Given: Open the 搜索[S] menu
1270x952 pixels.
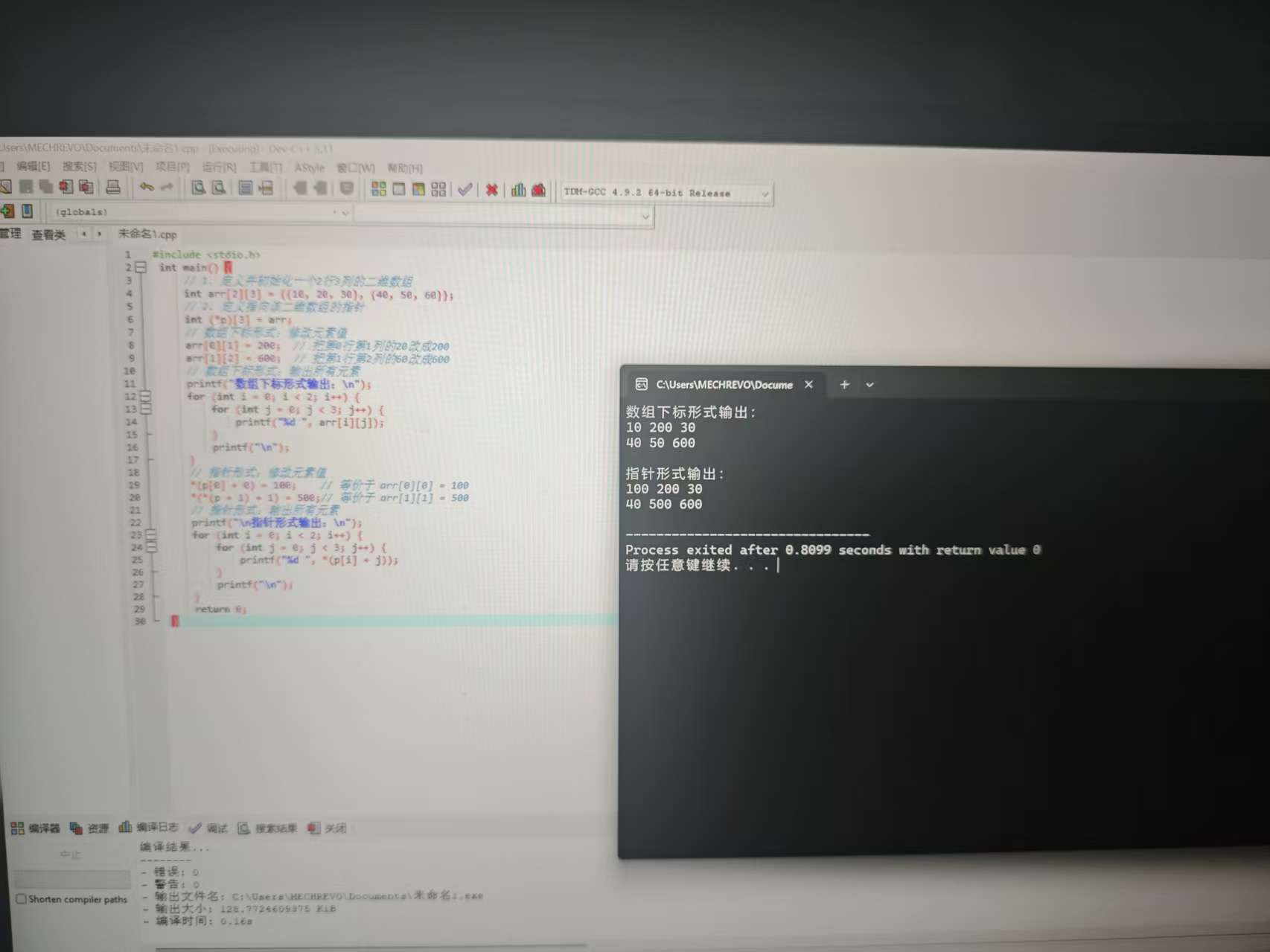Looking at the screenshot, I should tap(80, 166).
